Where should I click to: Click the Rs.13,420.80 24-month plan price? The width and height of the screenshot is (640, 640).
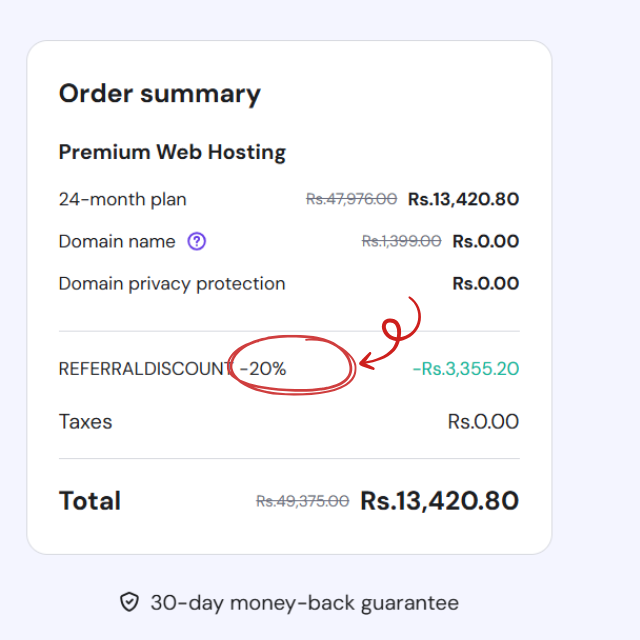tap(463, 199)
